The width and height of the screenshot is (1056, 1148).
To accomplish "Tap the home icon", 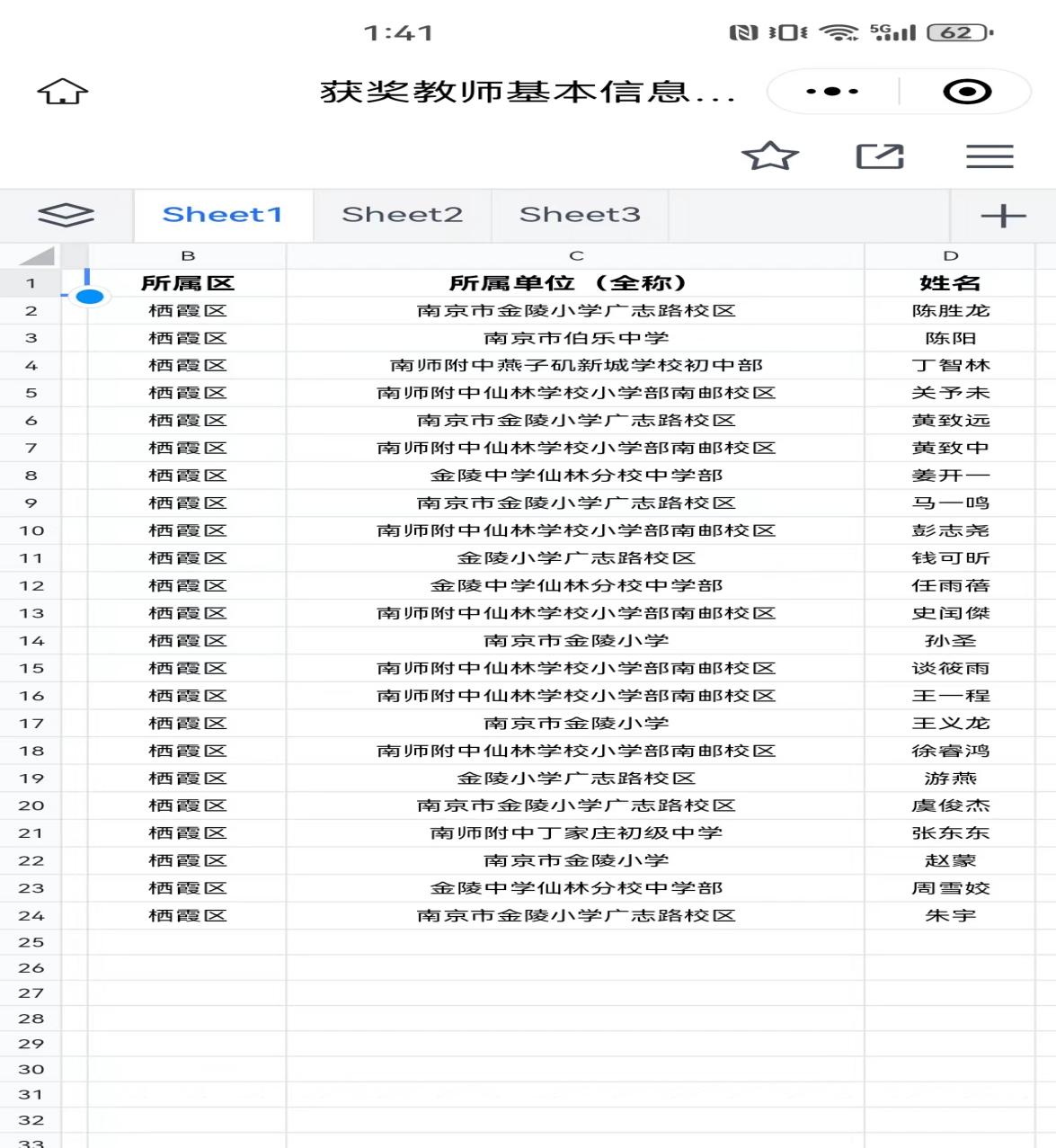I will click(x=63, y=92).
